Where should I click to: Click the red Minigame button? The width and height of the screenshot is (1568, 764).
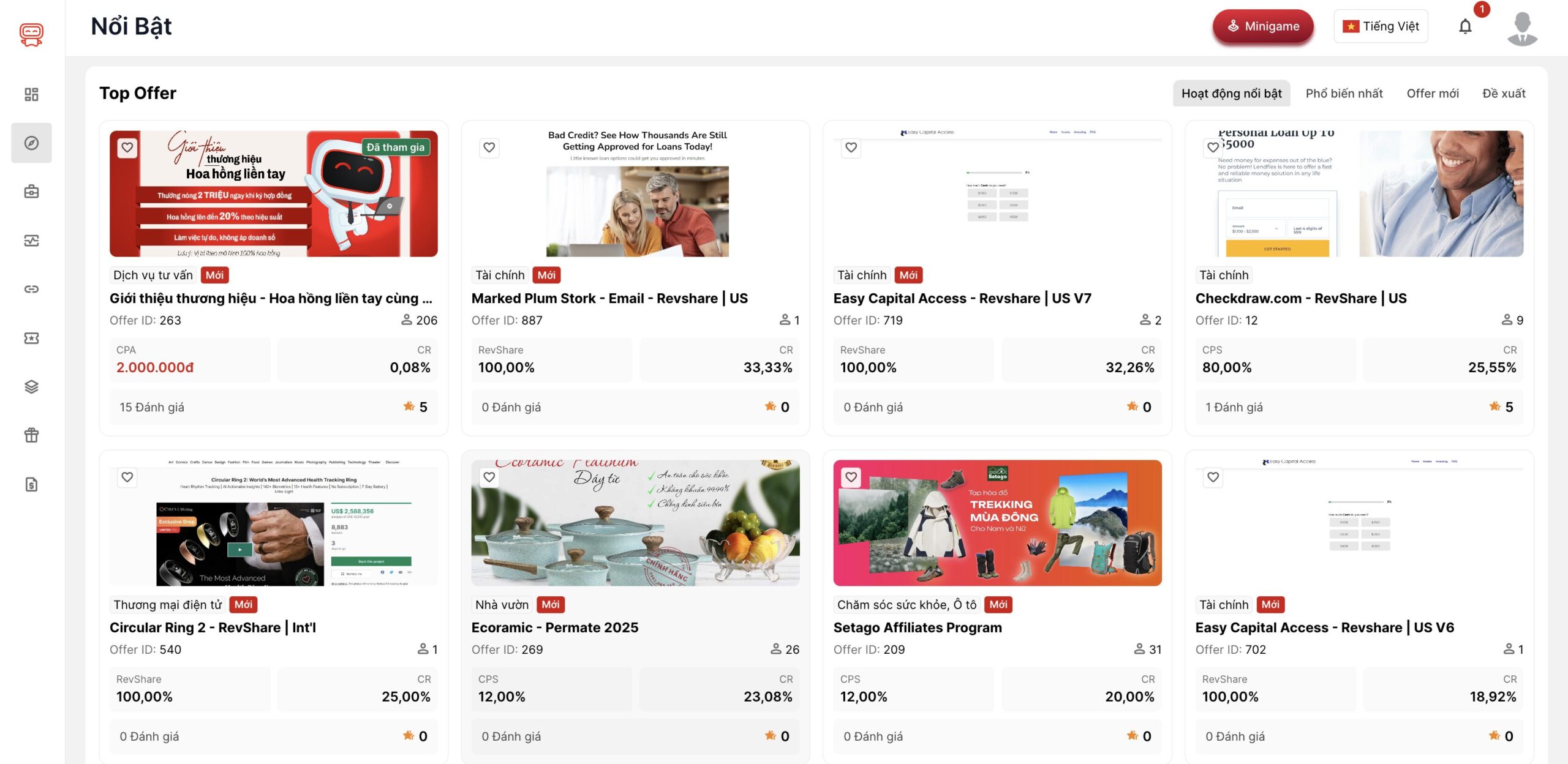(1263, 26)
